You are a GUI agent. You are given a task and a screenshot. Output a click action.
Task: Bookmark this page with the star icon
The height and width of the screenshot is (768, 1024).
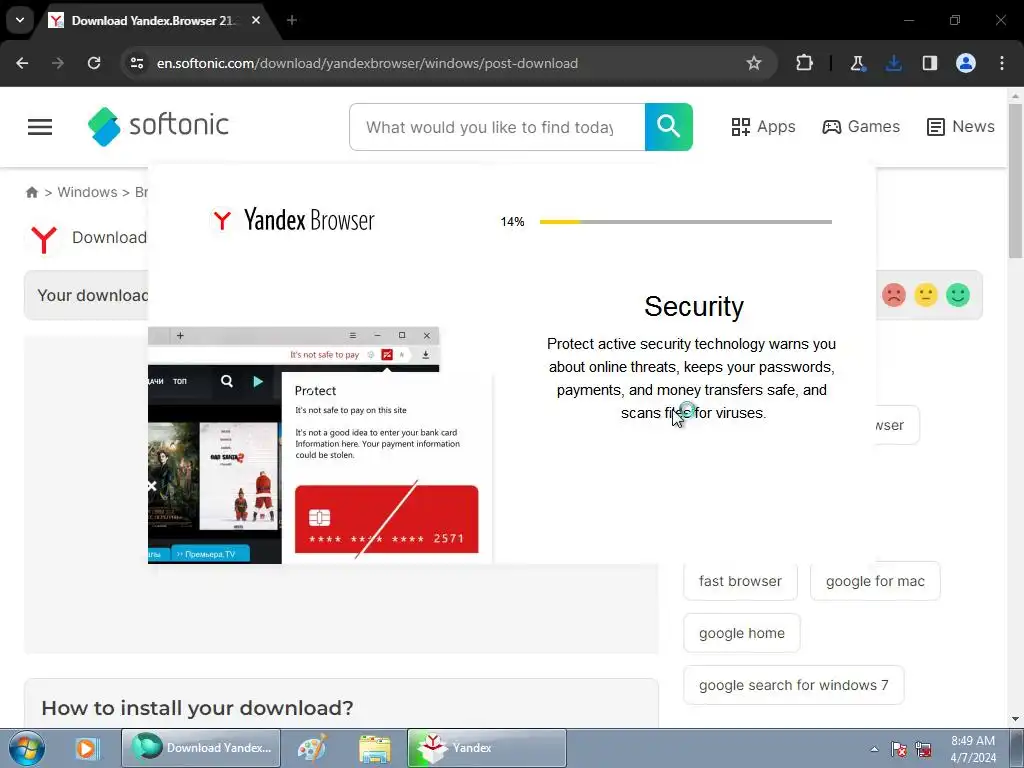pos(754,63)
